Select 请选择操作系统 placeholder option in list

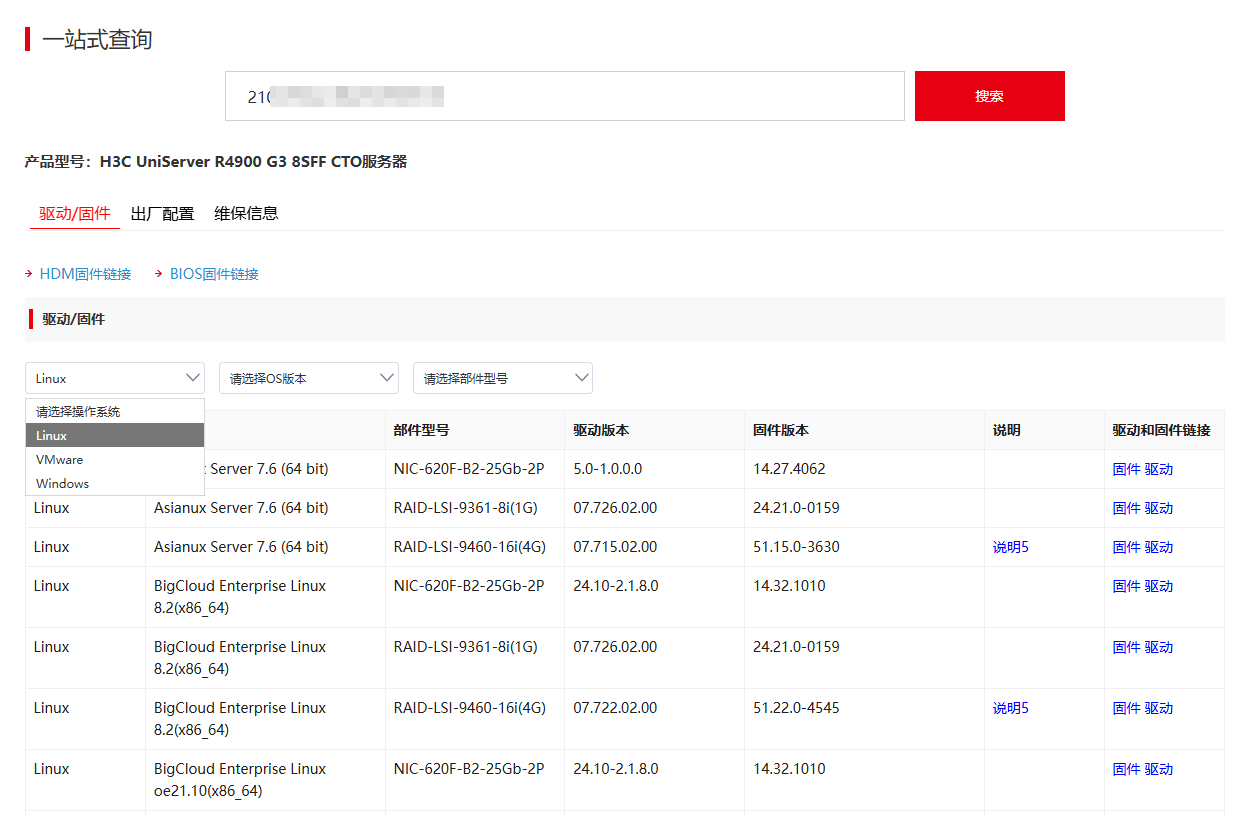tap(78, 412)
